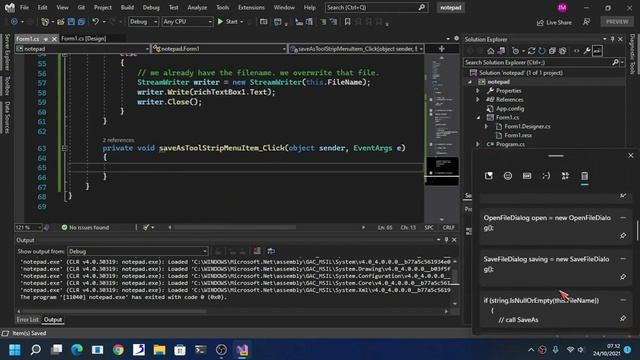Viewport: 640px width, 360px height.
Task: Click the Live Share button
Action: [554, 22]
